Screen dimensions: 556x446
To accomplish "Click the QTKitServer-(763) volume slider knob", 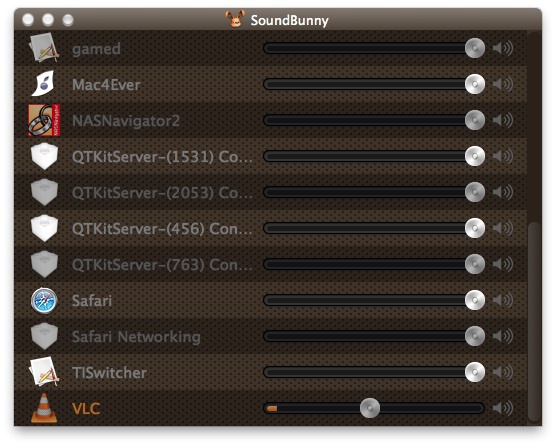I will [475, 264].
